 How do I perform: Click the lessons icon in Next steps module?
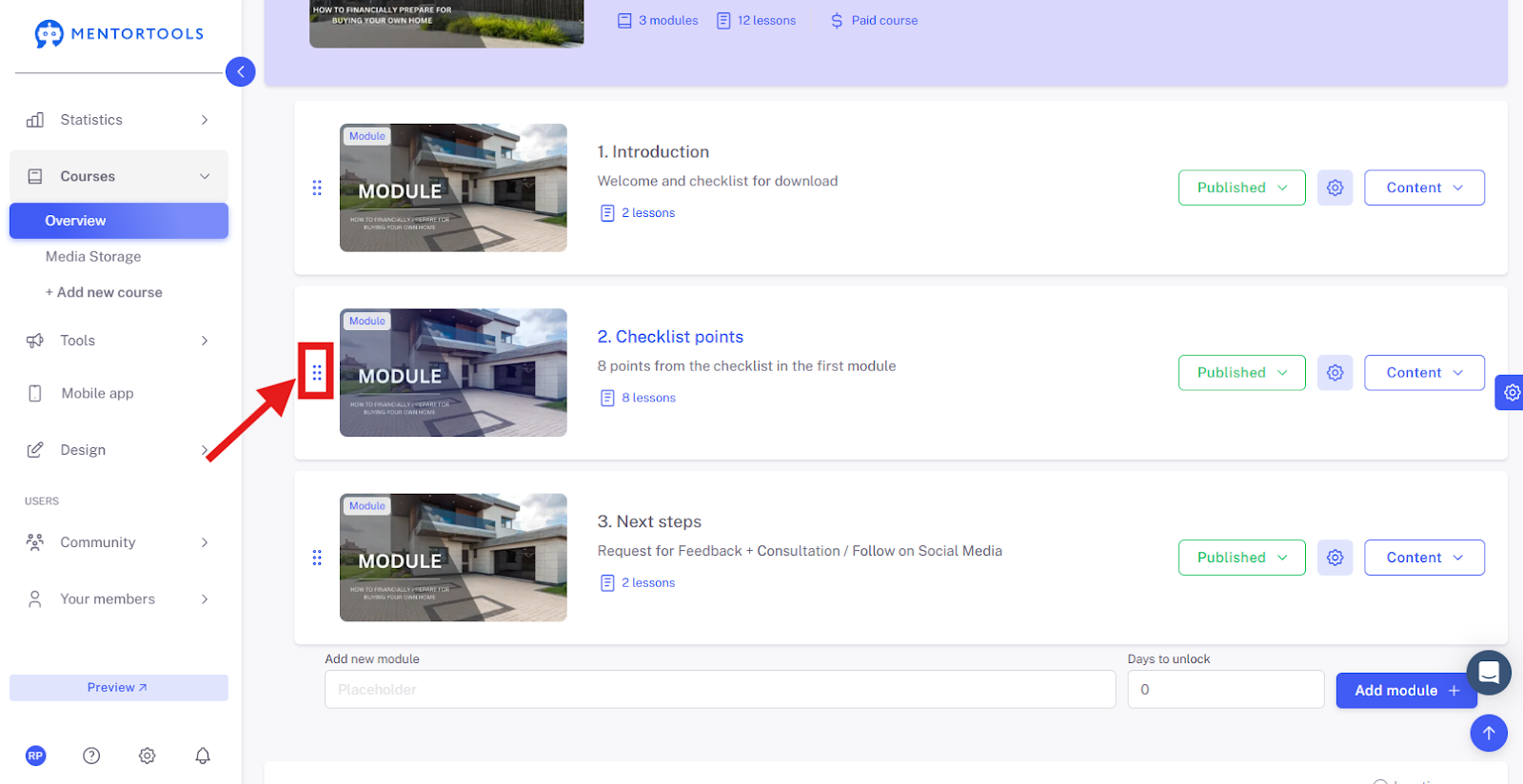pyautogui.click(x=607, y=583)
